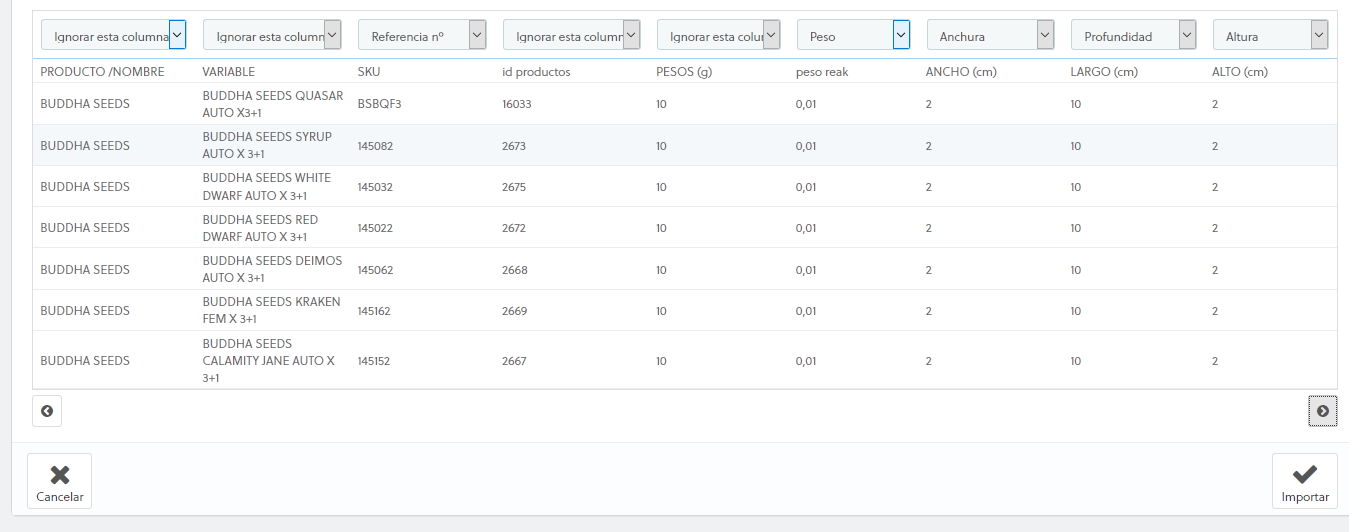Click cell 'BUDDHA SEEDS WHITE DWARF AUTO X 3+1'
Image resolution: width=1349 pixels, height=532 pixels.
pyautogui.click(x=267, y=186)
